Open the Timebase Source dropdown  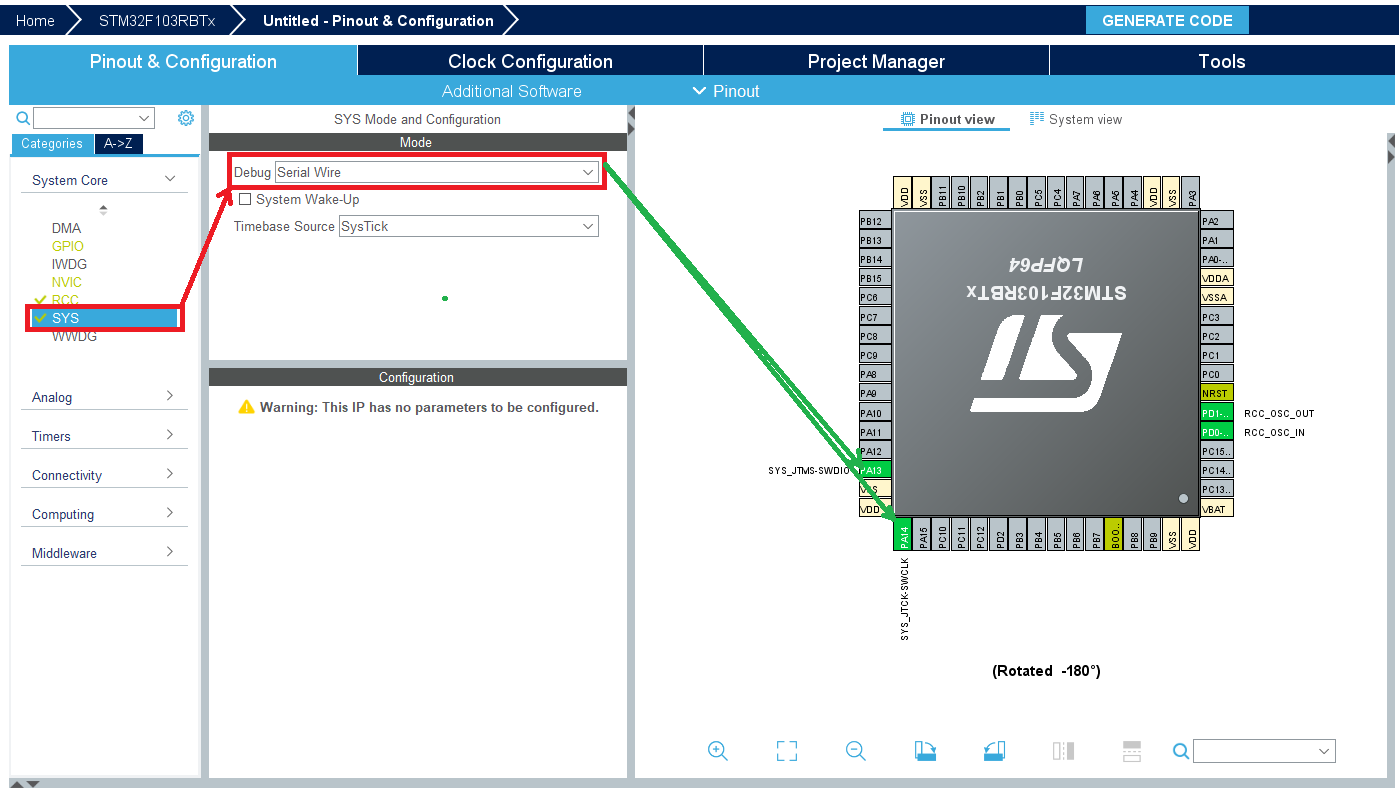[468, 226]
